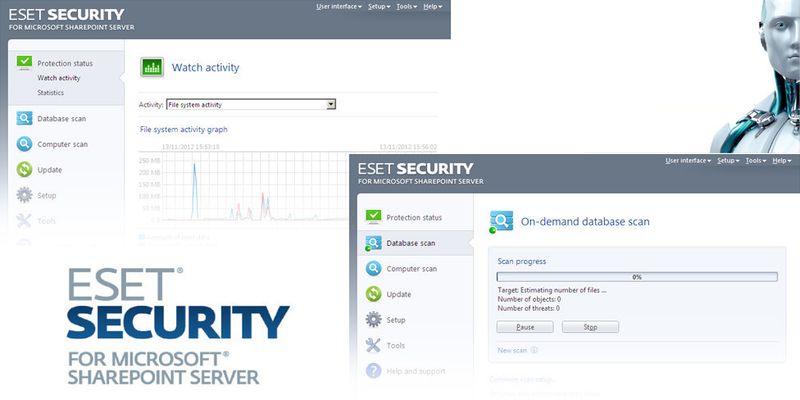This screenshot has width=800, height=400.
Task: Select Setup label in Watch activity sidebar
Action: pyautogui.click(x=46, y=195)
